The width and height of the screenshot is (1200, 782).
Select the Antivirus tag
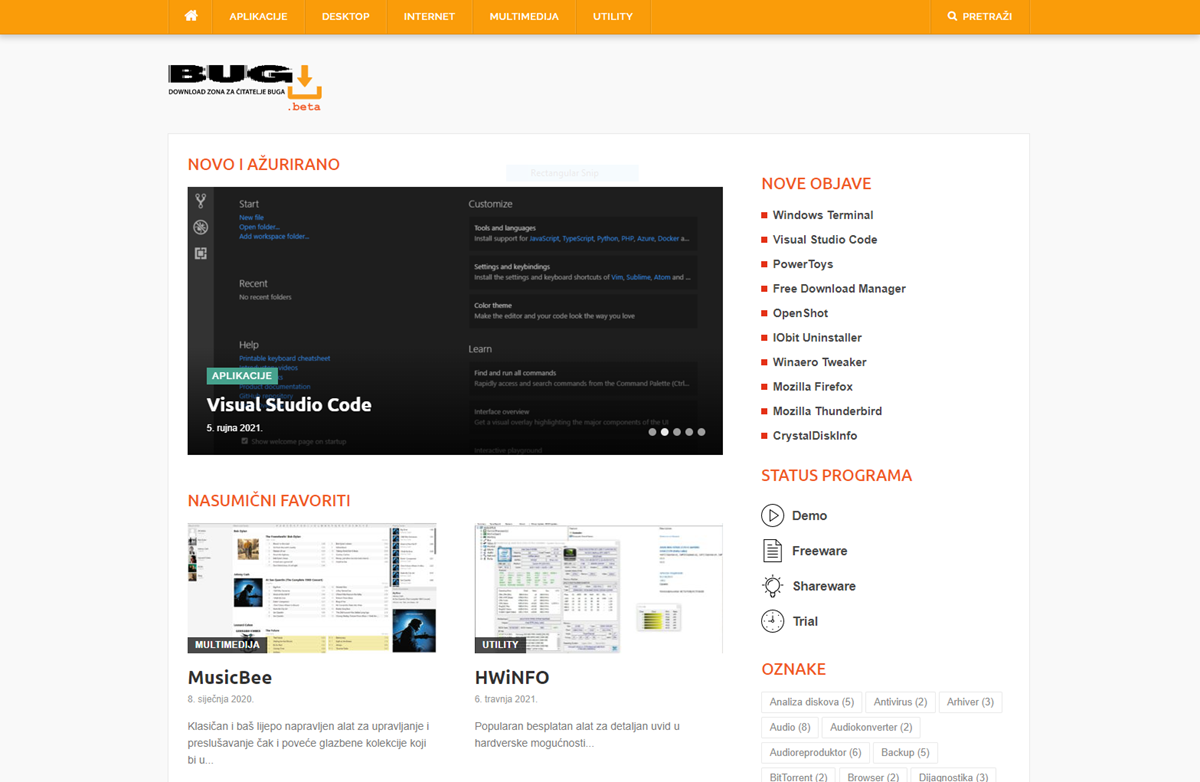pyautogui.click(x=900, y=702)
